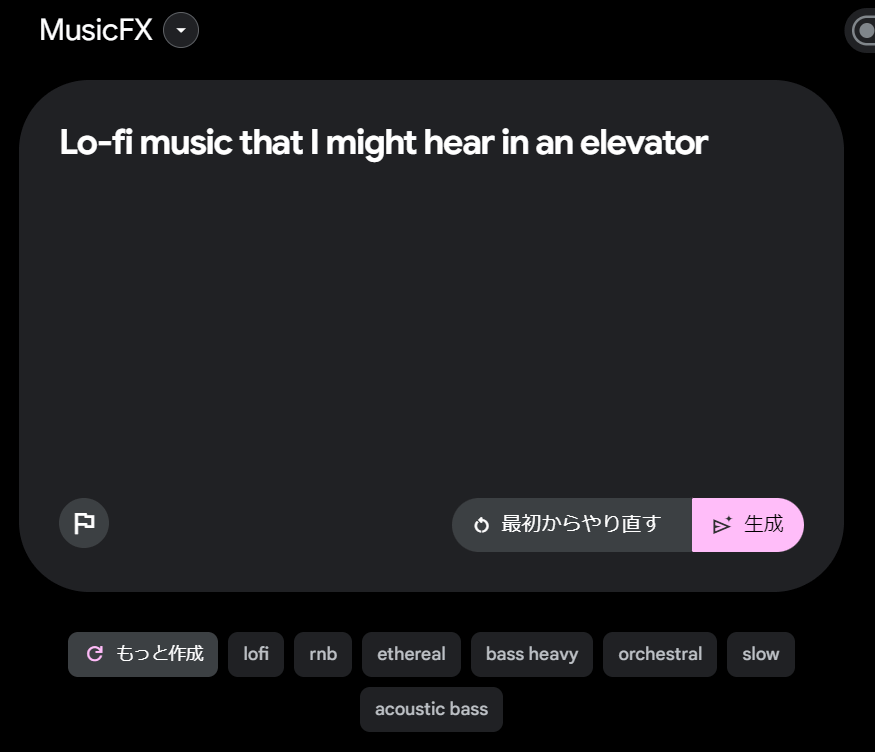875x752 pixels.
Task: Click the MusicFX title text
Action: (95, 30)
